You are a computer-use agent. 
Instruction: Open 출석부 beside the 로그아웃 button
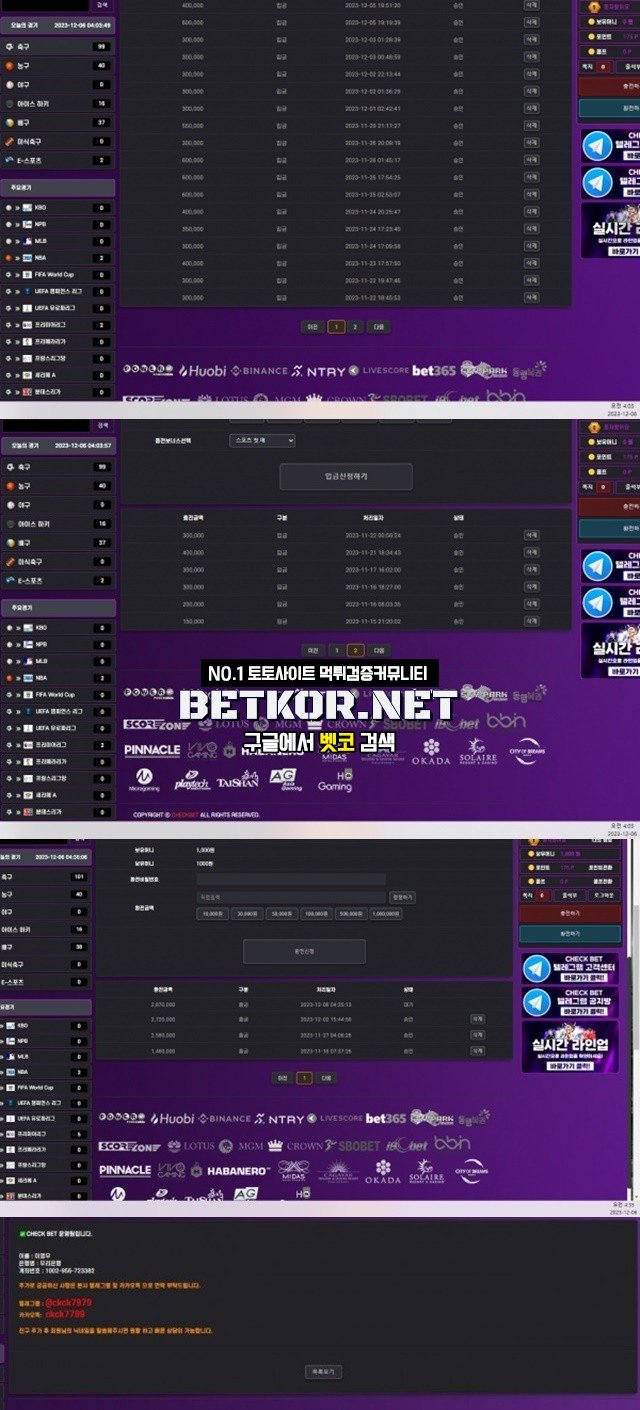point(569,895)
